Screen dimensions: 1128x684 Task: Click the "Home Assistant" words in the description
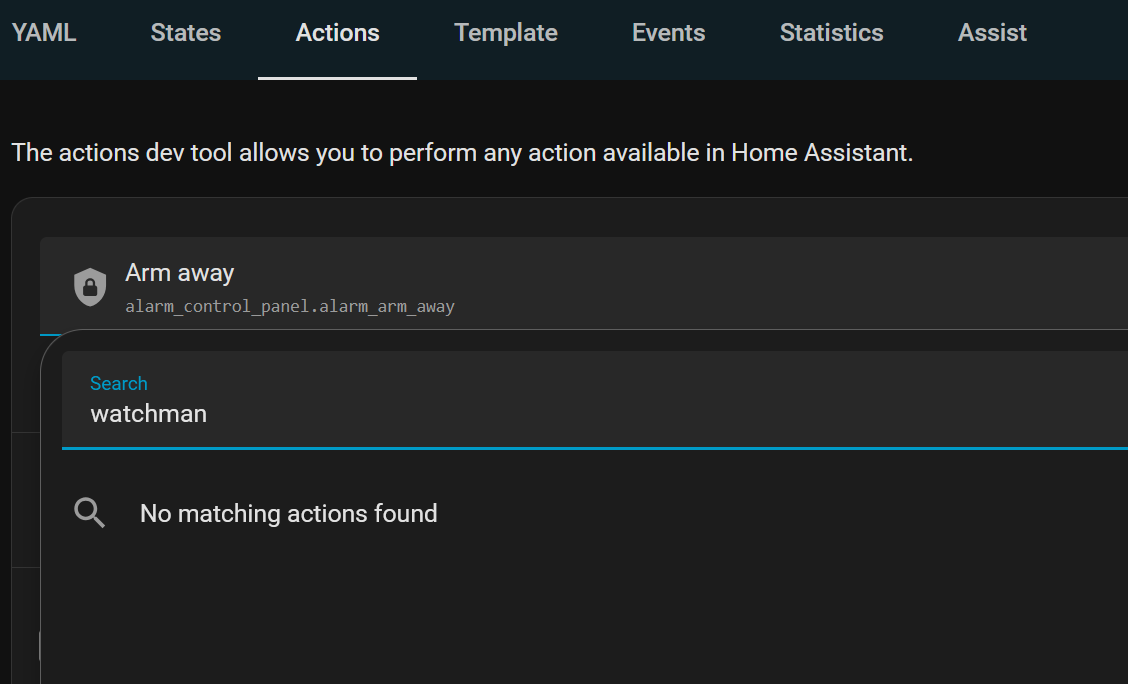[x=821, y=153]
